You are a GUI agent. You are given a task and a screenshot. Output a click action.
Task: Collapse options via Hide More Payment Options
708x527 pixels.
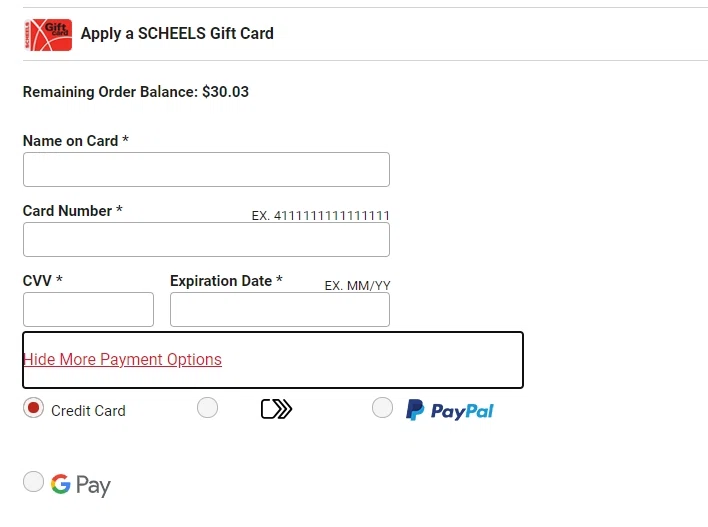click(x=122, y=360)
